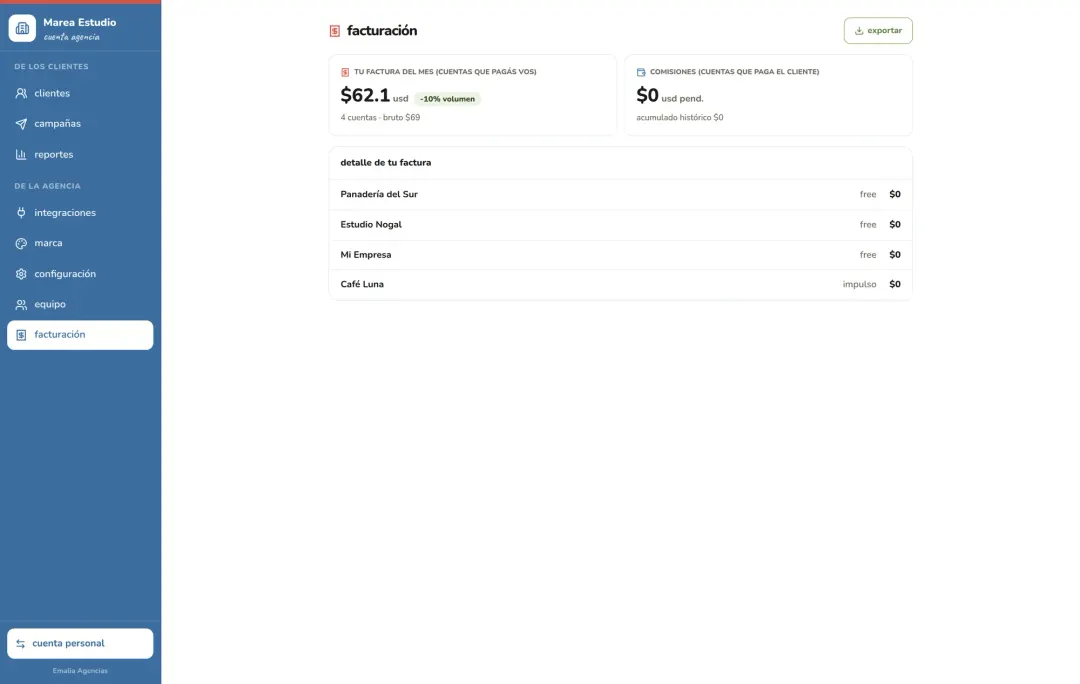The image size is (1080, 684).
Task: Click the Estudio Nogal row
Action: pyautogui.click(x=621, y=225)
